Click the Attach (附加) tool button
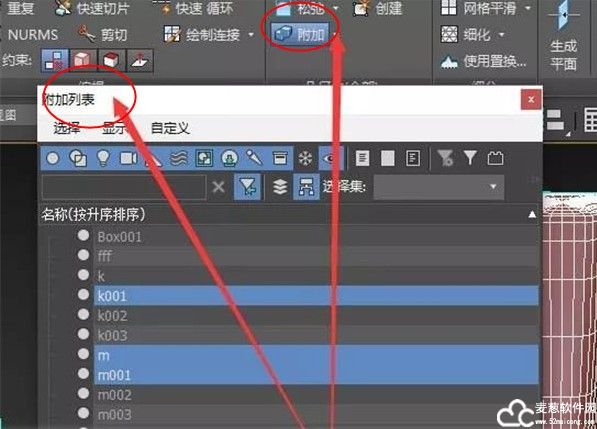This screenshot has width=597, height=429. point(300,35)
